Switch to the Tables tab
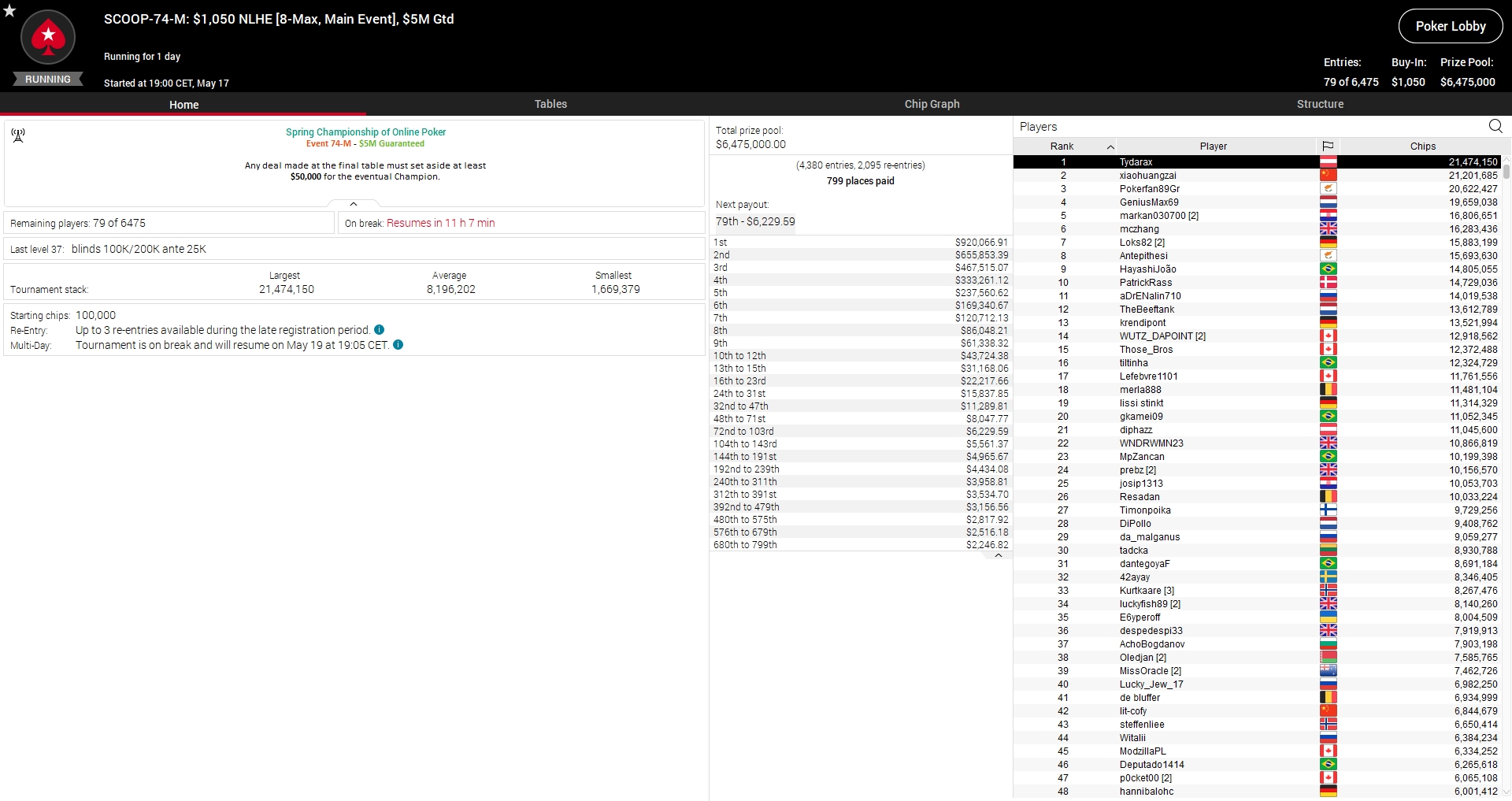The image size is (1512, 801). (x=550, y=104)
